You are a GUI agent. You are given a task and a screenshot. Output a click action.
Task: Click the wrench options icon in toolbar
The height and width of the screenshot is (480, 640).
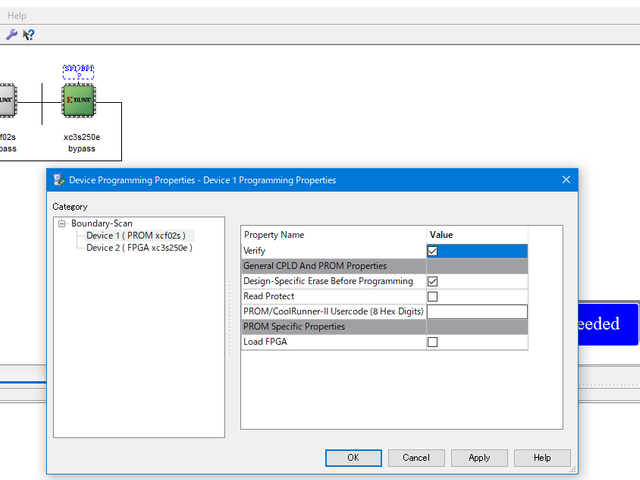(x=11, y=34)
